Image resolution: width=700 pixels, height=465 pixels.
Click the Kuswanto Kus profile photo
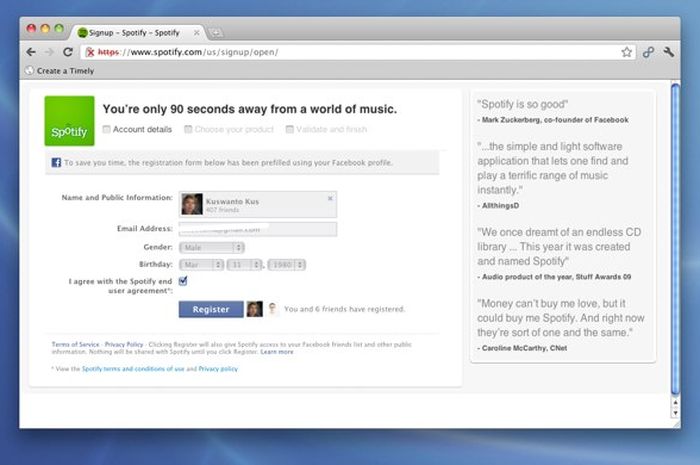point(192,204)
